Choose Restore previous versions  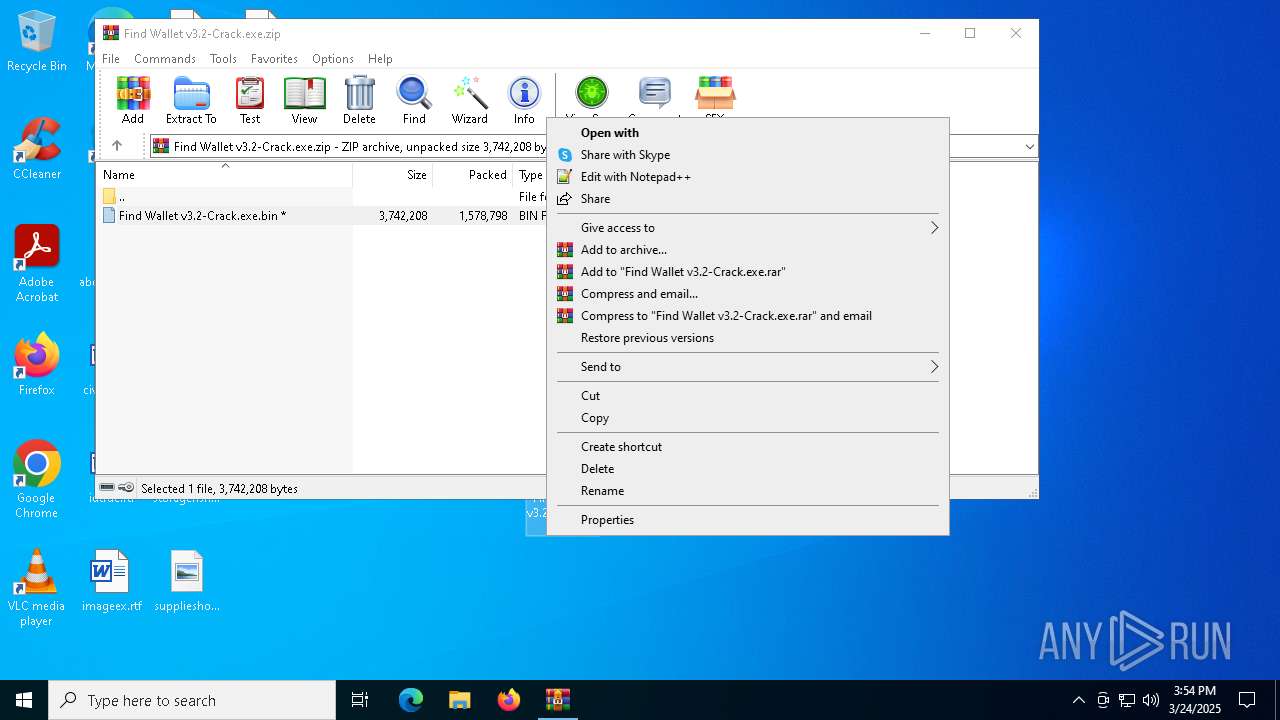(x=748, y=338)
